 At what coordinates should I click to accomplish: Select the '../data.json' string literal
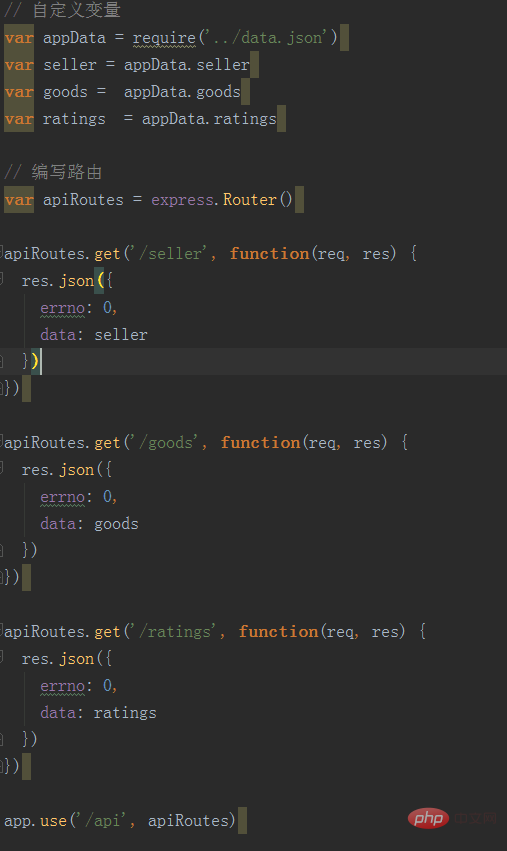point(266,37)
